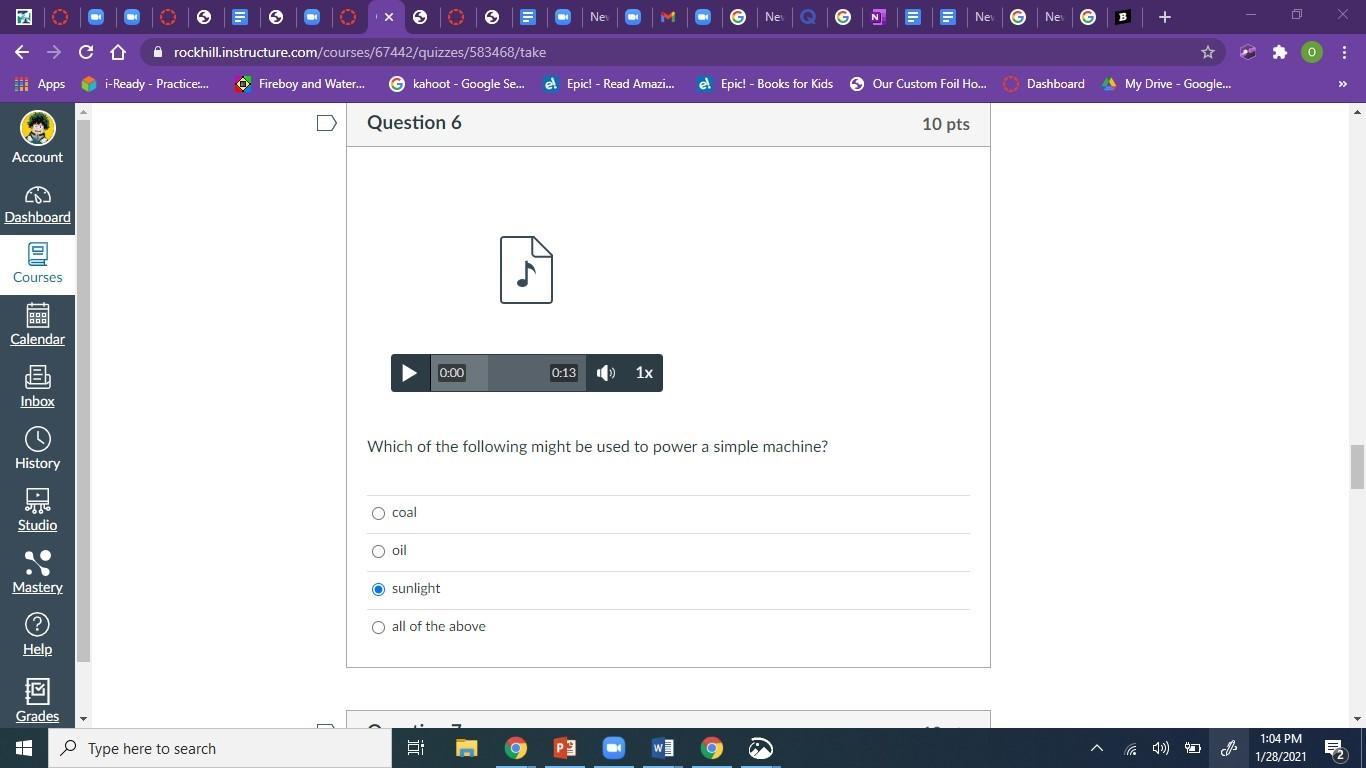Select the "coal" answer option
1366x768 pixels.
point(378,513)
